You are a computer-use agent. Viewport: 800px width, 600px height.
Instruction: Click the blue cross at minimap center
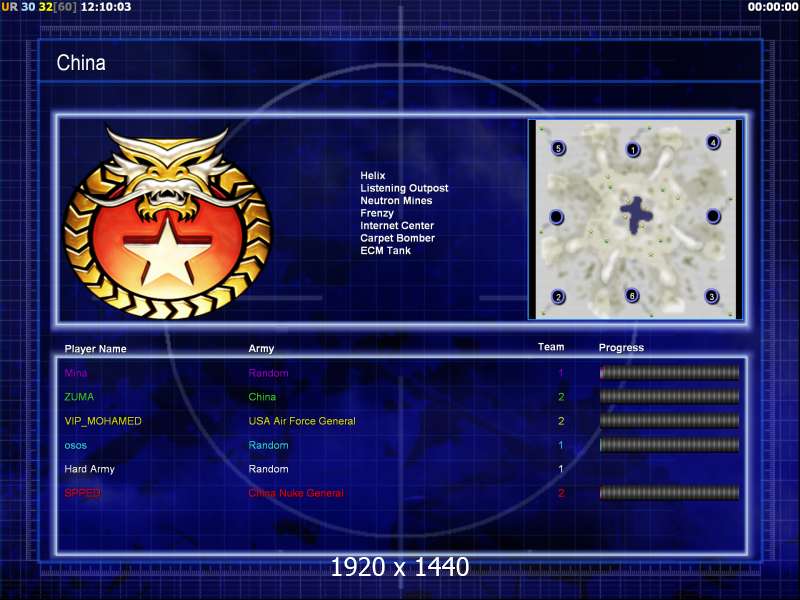pos(636,215)
